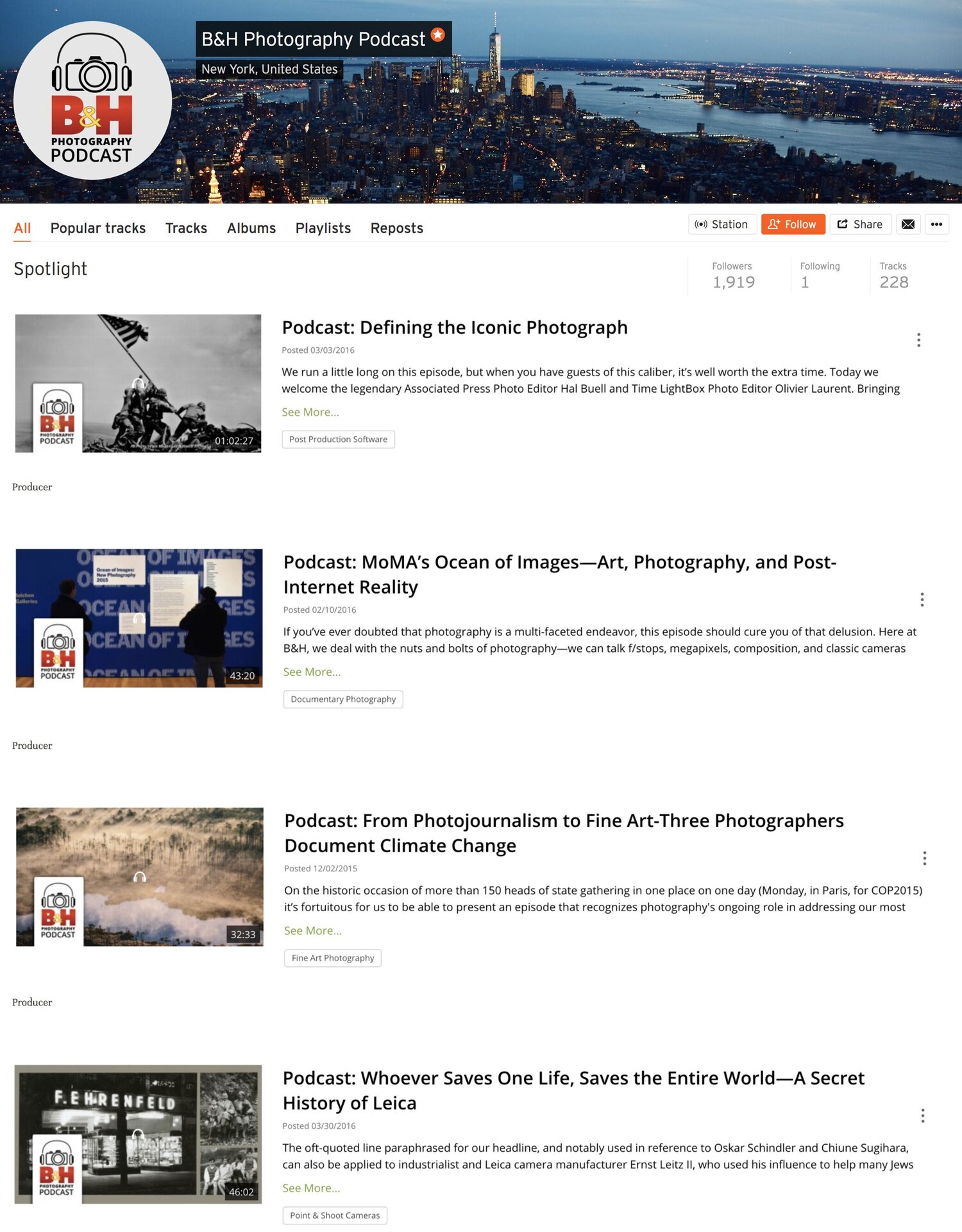Image resolution: width=962 pixels, height=1232 pixels.
Task: Play headphone icon on F. Ehrenfeld thumbnail
Action: 138,1134
